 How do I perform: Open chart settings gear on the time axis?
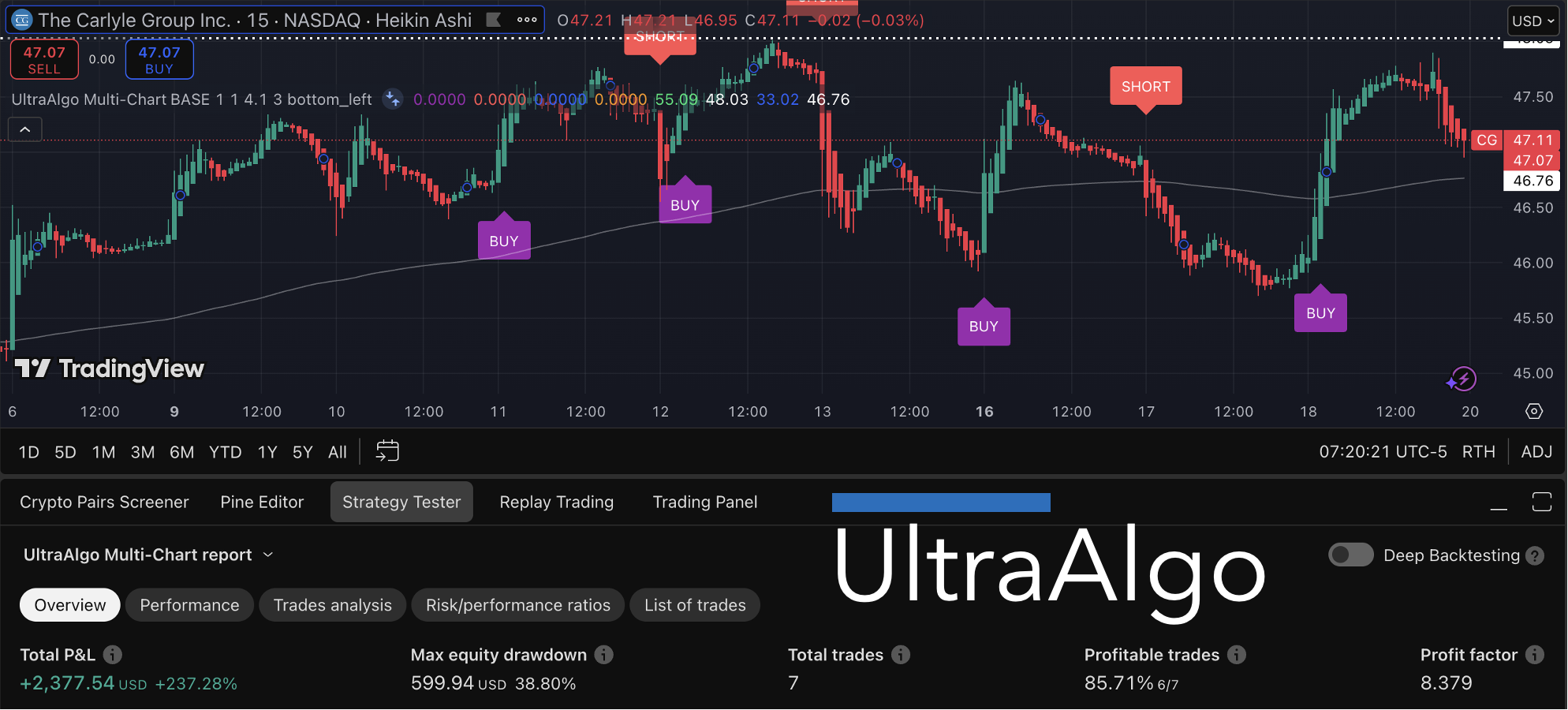pos(1534,411)
